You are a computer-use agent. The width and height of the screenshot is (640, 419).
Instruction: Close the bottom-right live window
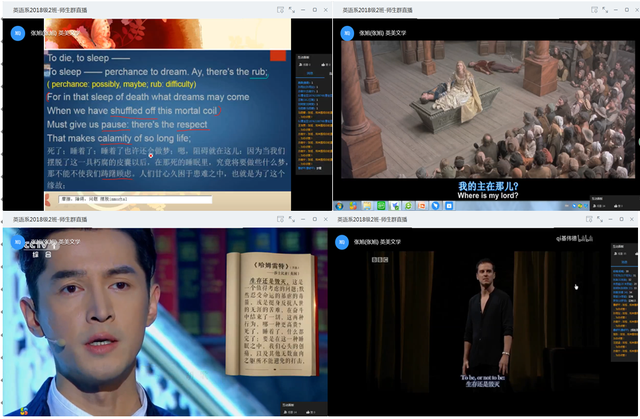pos(632,219)
